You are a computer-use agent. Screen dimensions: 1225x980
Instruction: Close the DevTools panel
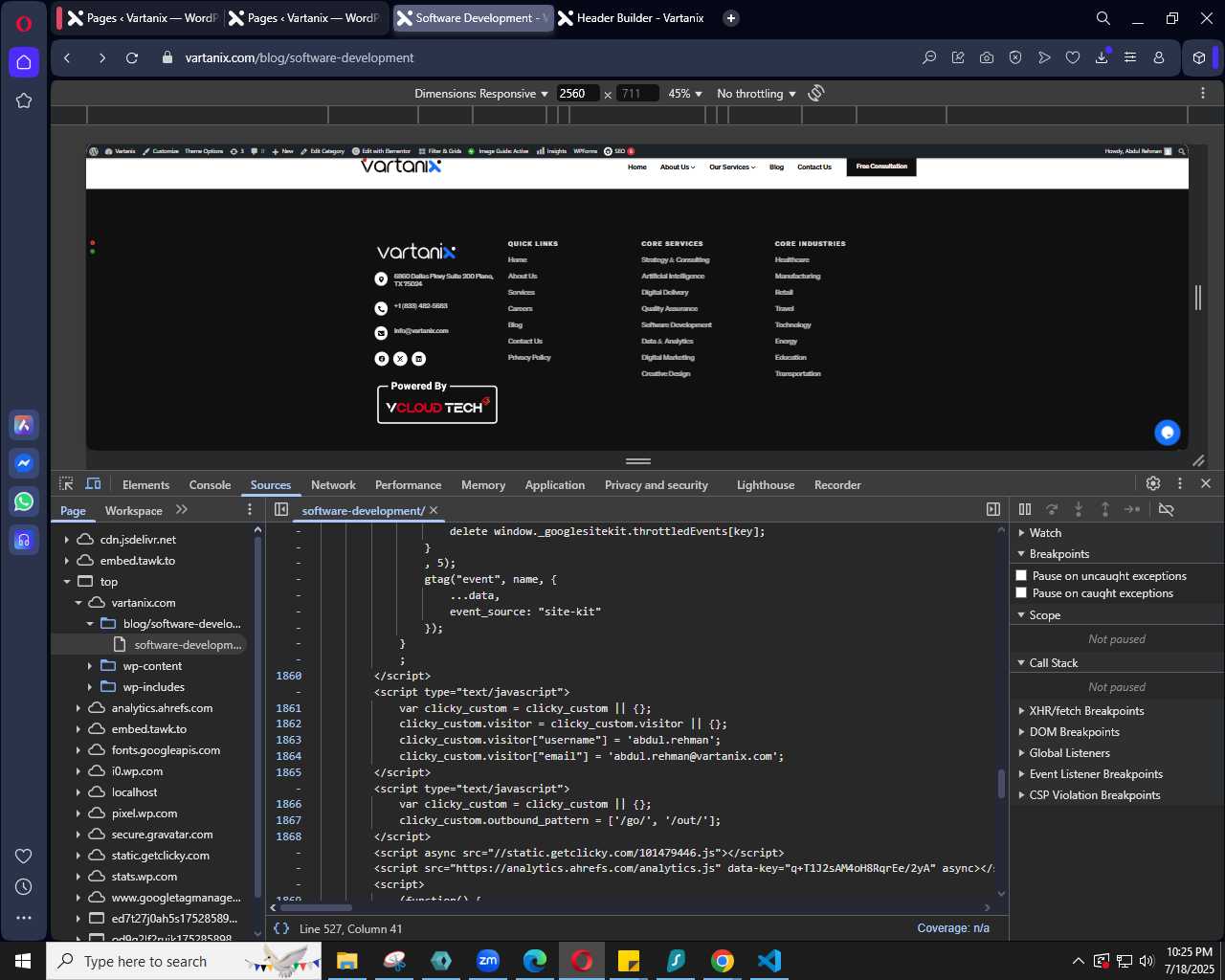pyautogui.click(x=1206, y=484)
